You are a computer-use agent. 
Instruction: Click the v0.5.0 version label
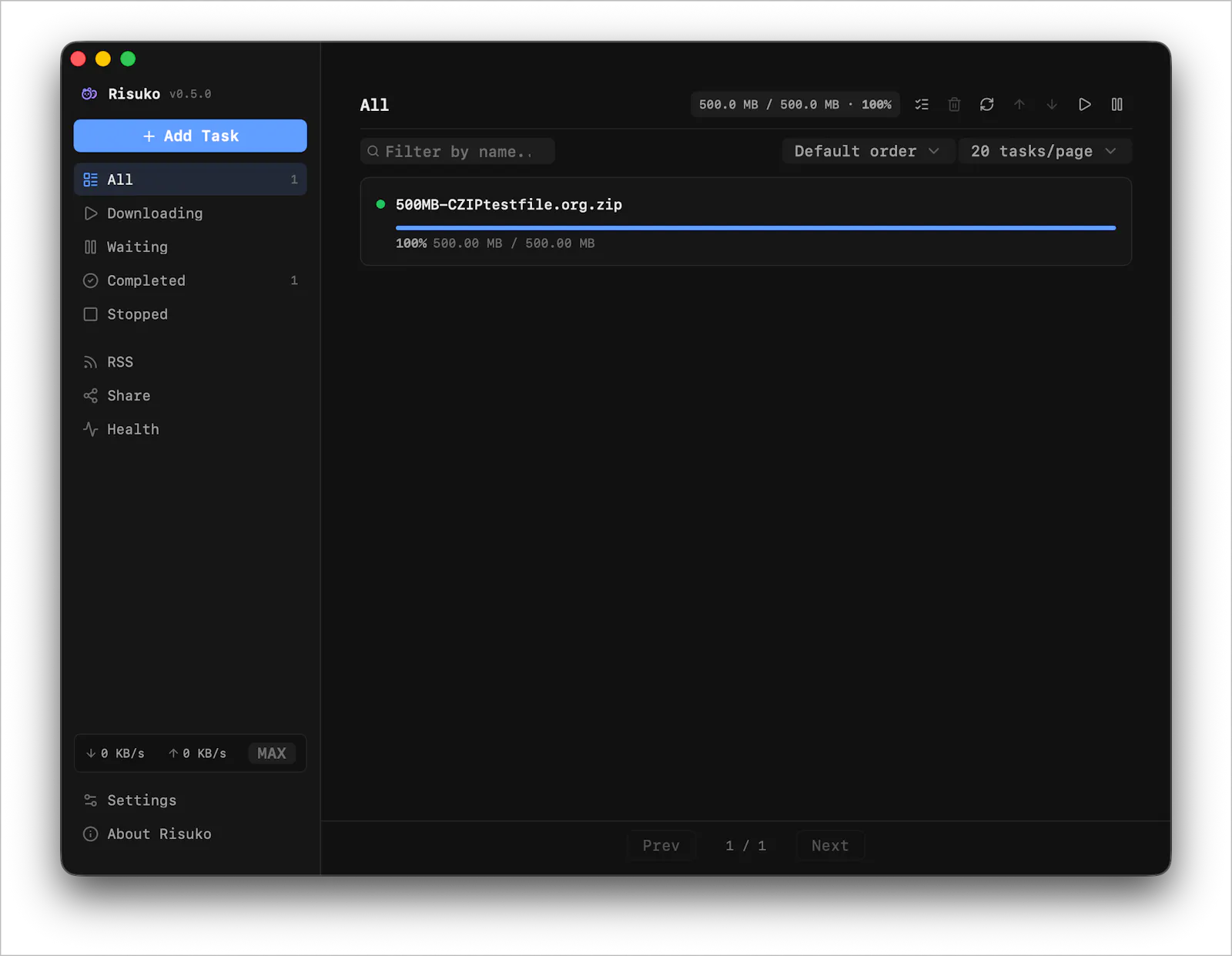click(190, 94)
